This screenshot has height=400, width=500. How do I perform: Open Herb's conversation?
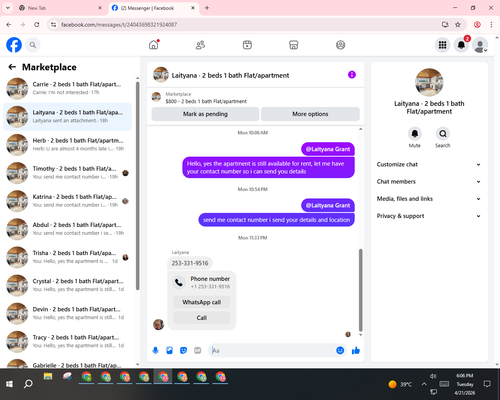[67, 145]
